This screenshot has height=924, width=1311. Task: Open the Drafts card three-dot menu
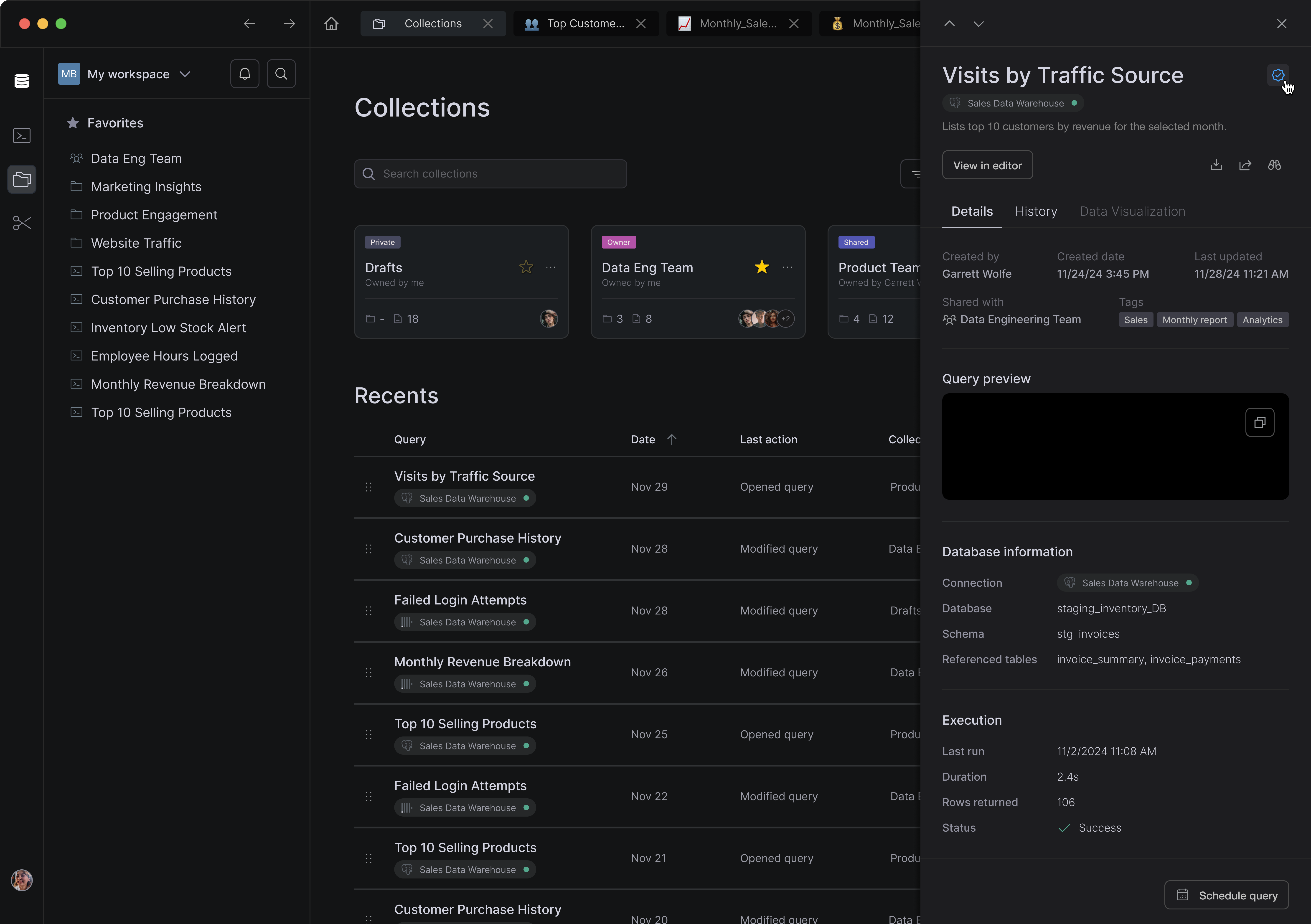click(550, 267)
